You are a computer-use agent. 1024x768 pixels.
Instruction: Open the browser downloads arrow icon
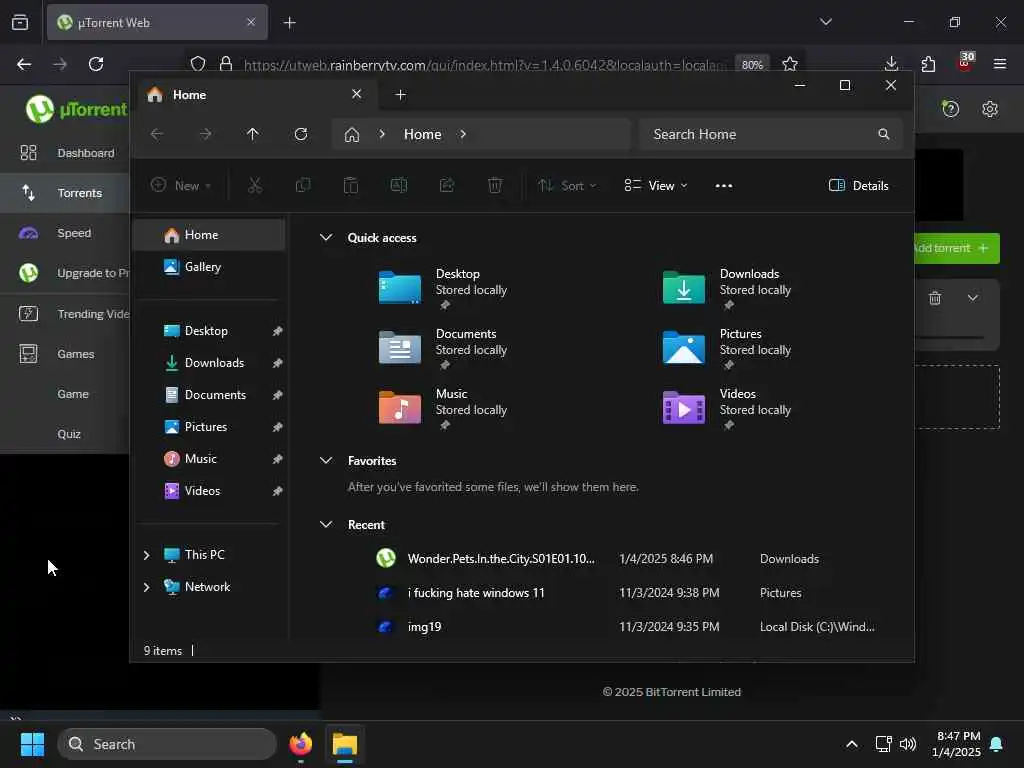coord(891,64)
